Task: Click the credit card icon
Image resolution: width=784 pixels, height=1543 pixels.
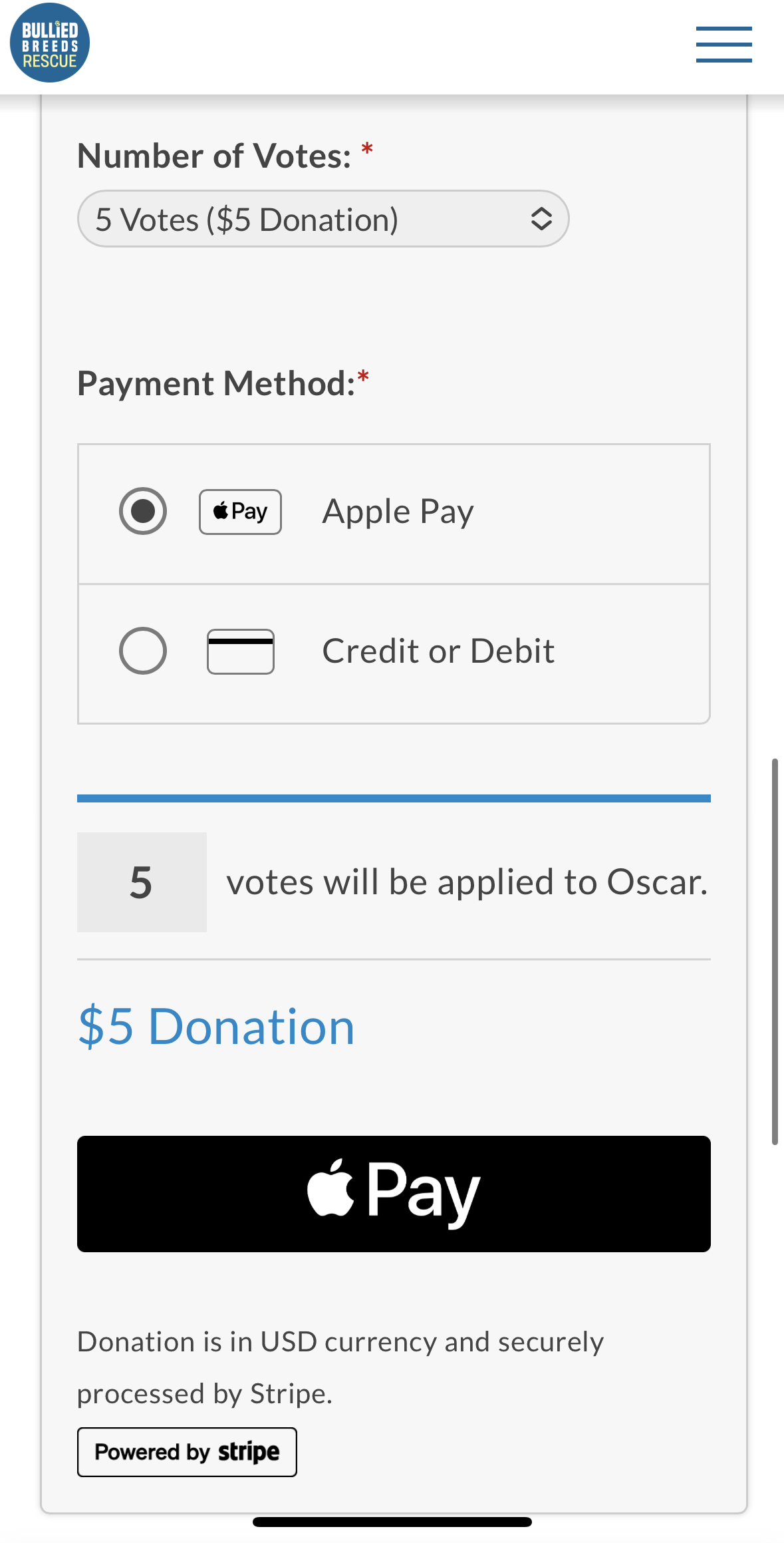Action: pyautogui.click(x=240, y=651)
